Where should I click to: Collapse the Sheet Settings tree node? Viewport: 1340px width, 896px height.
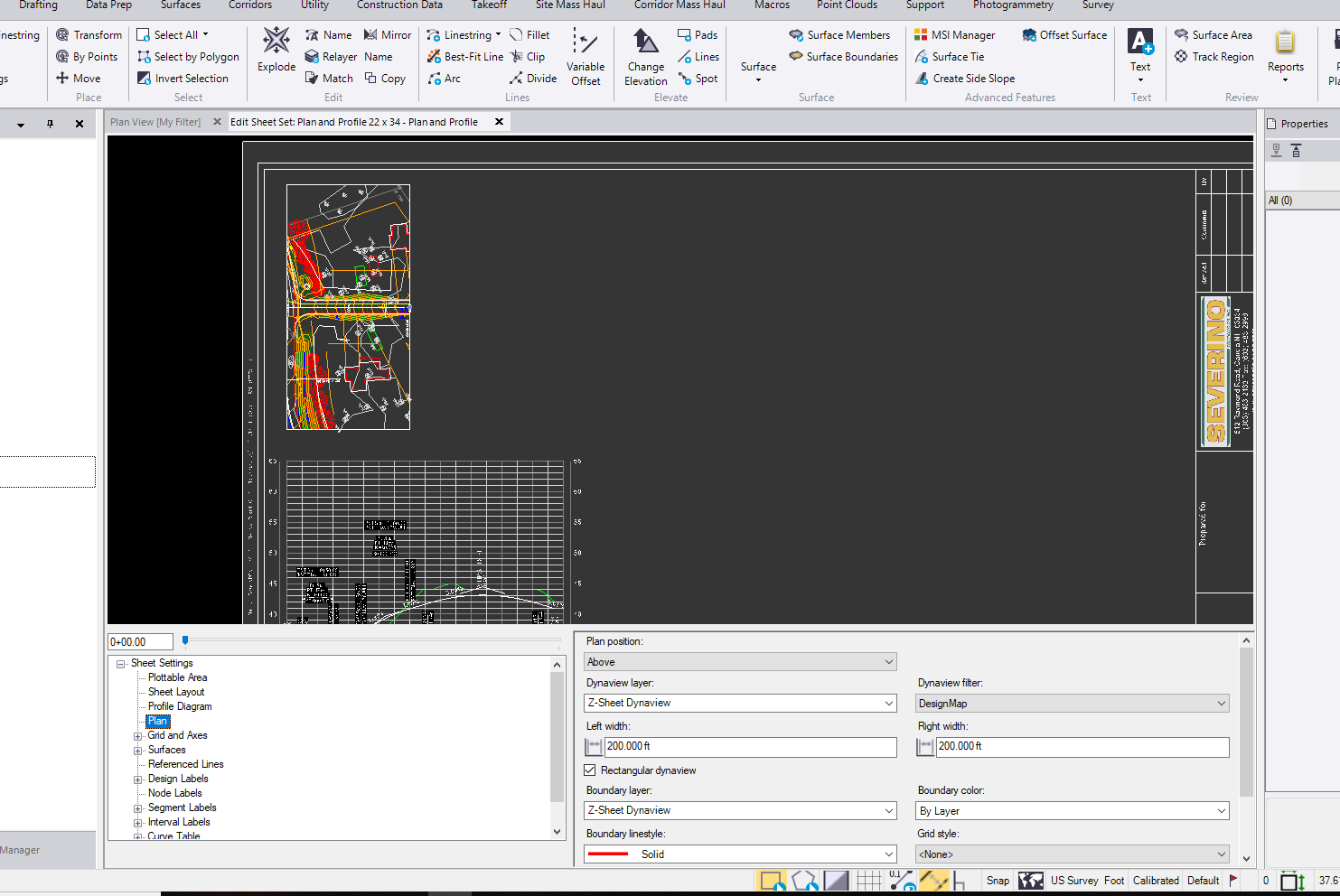click(120, 662)
